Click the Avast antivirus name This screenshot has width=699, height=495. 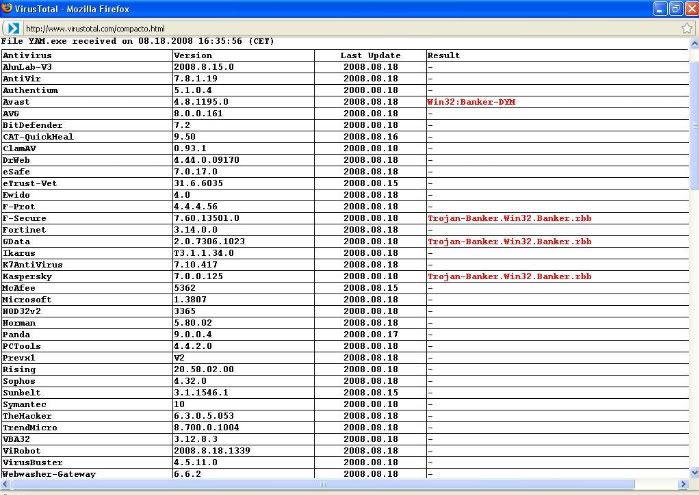(16, 102)
